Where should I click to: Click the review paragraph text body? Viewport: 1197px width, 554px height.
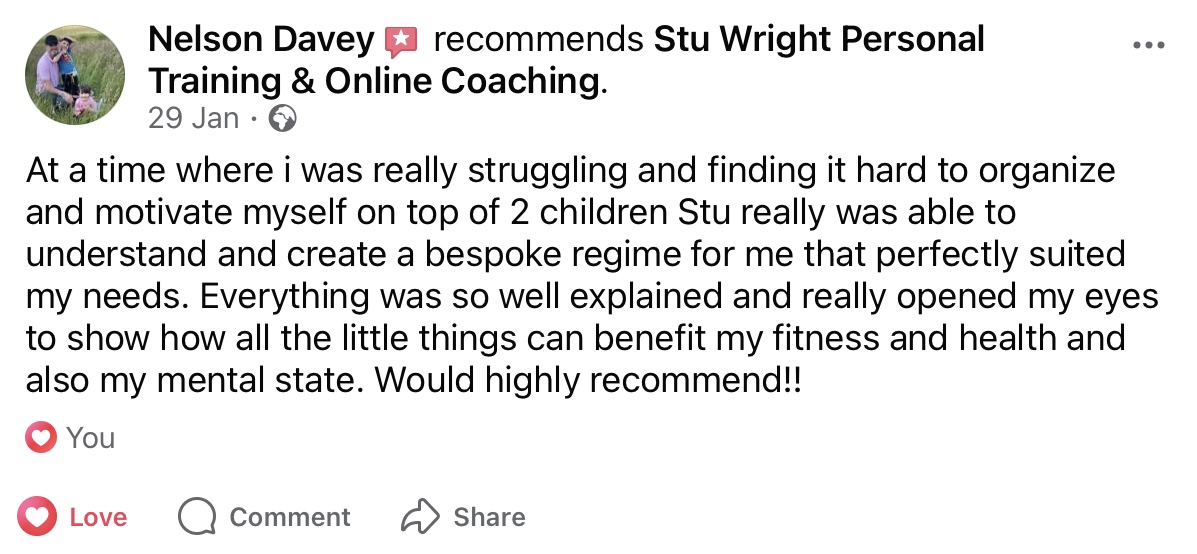[570, 255]
